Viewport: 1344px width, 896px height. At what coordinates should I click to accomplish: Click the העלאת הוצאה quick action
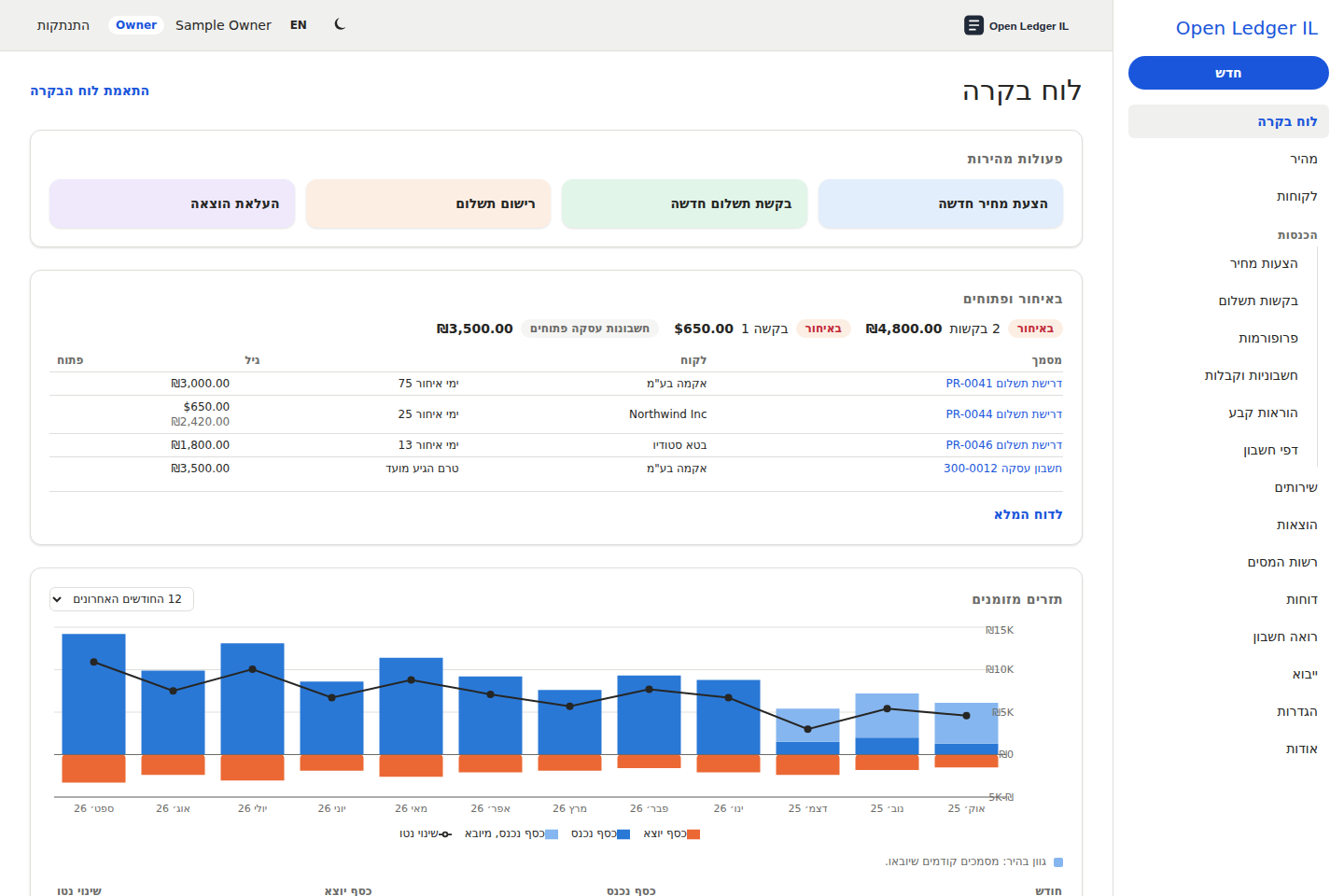(172, 203)
